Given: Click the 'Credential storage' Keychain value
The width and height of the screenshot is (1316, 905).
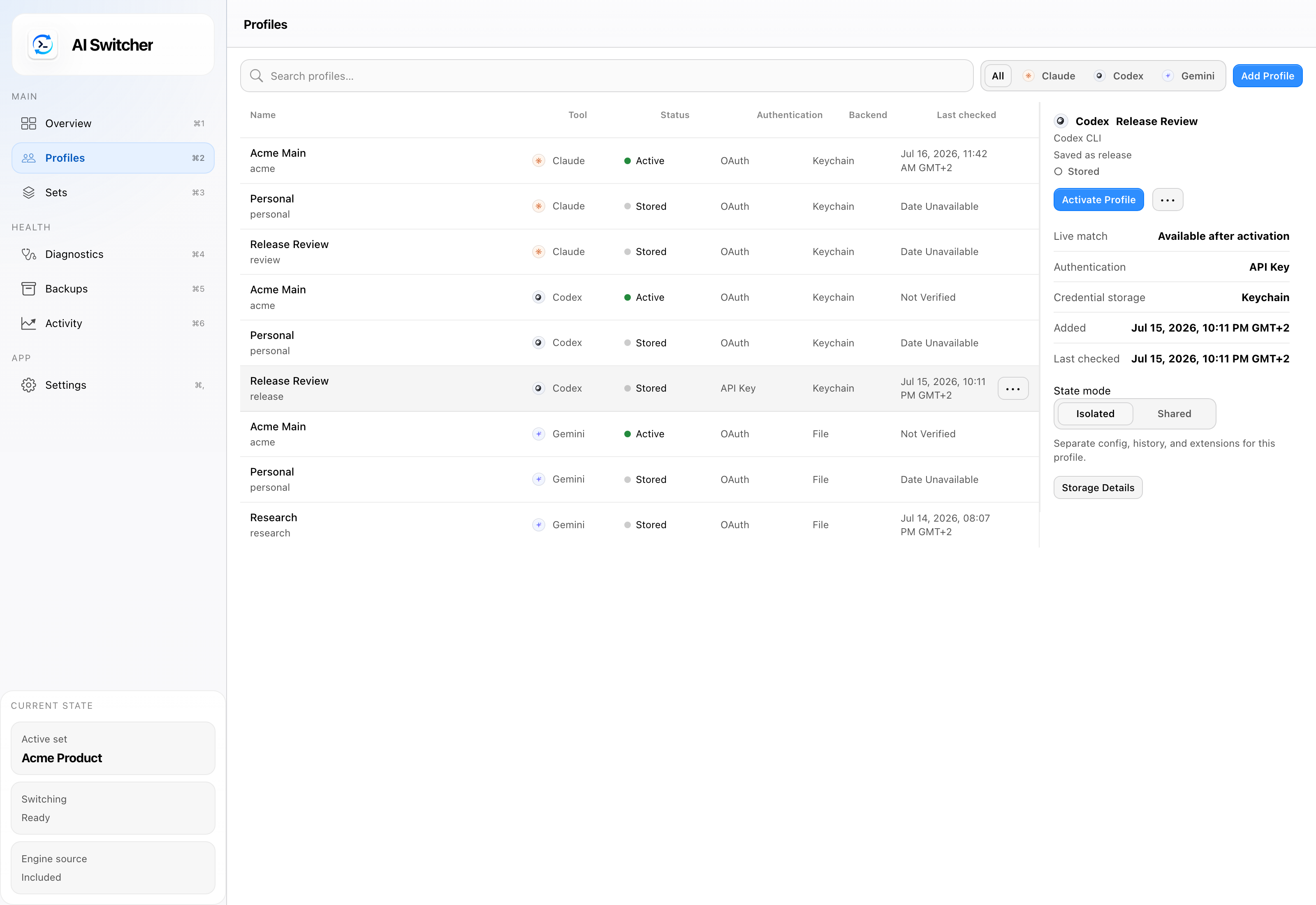Looking at the screenshot, I should click(1265, 297).
